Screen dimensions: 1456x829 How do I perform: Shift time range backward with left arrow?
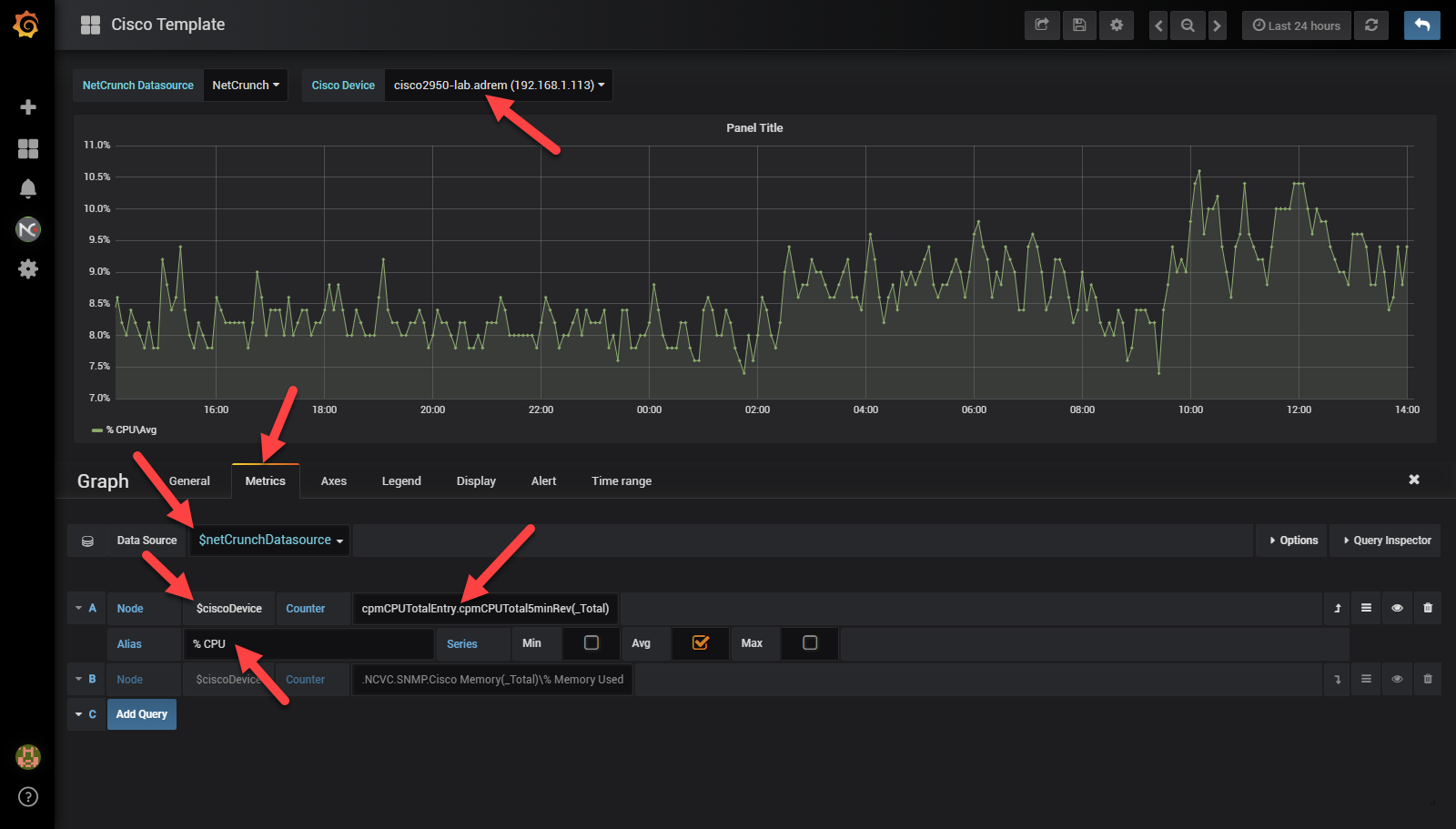1158,25
